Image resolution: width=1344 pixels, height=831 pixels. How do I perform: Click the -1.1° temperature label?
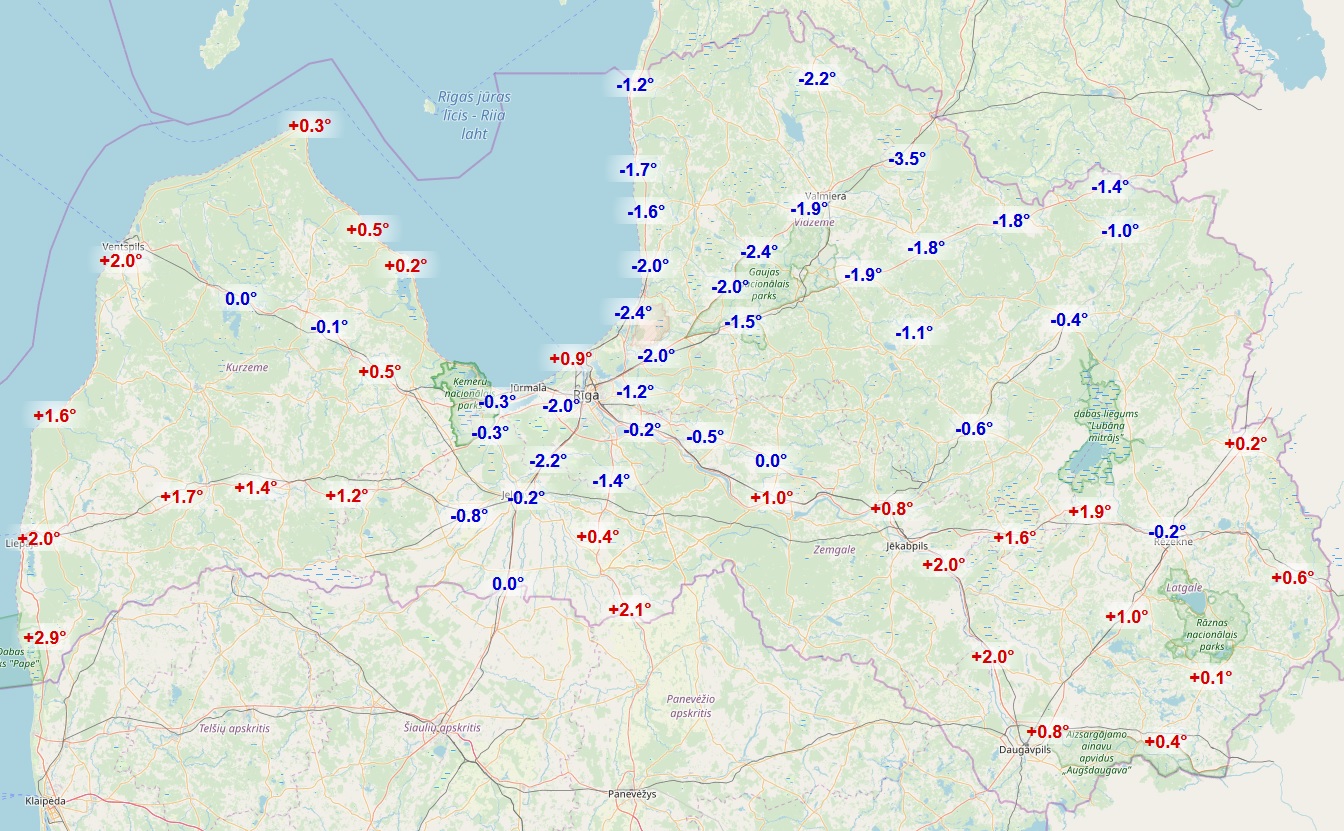(913, 332)
